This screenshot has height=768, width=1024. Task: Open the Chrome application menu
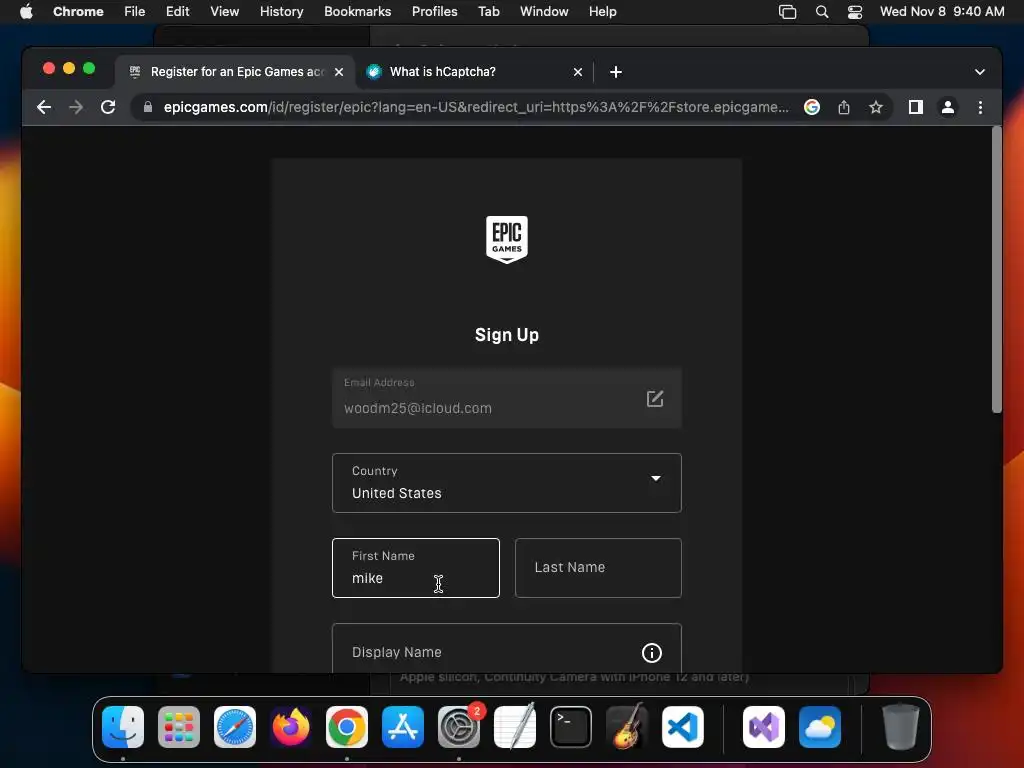(78, 11)
